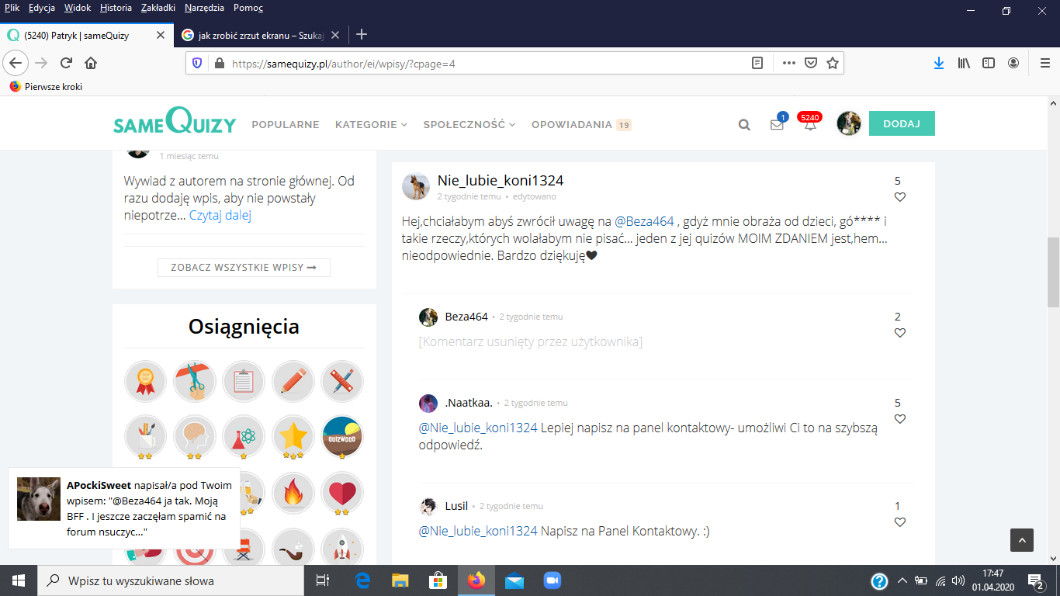The image size is (1060, 596).
Task: Toggle heart like on Lusil's comment
Action: pyautogui.click(x=900, y=522)
